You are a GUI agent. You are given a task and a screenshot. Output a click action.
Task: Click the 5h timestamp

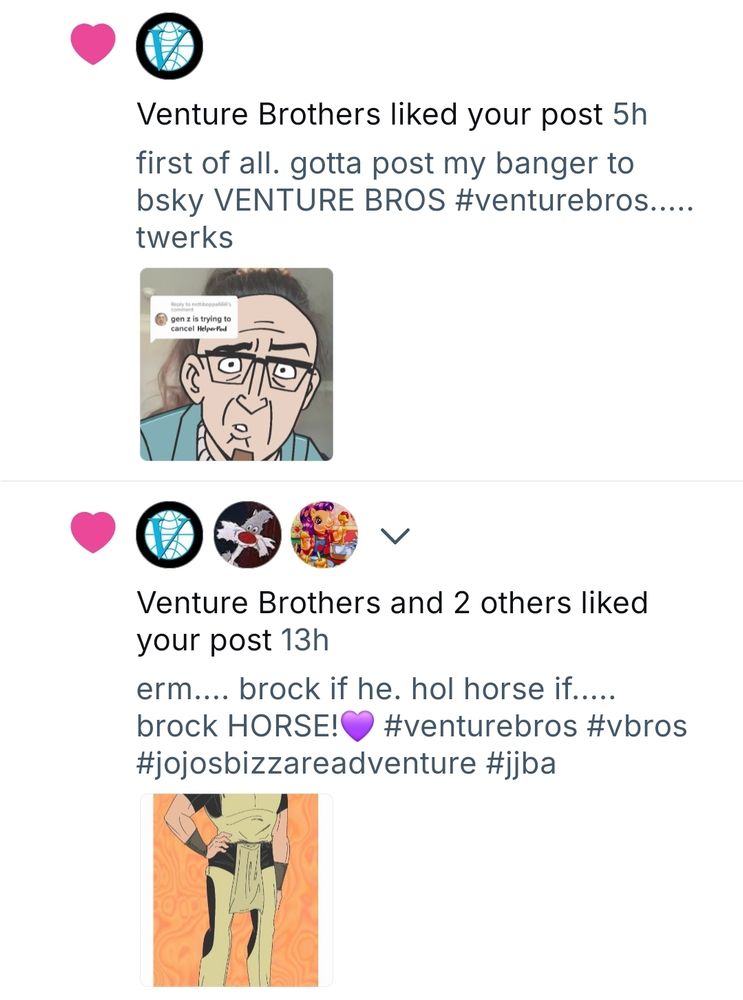coord(629,115)
